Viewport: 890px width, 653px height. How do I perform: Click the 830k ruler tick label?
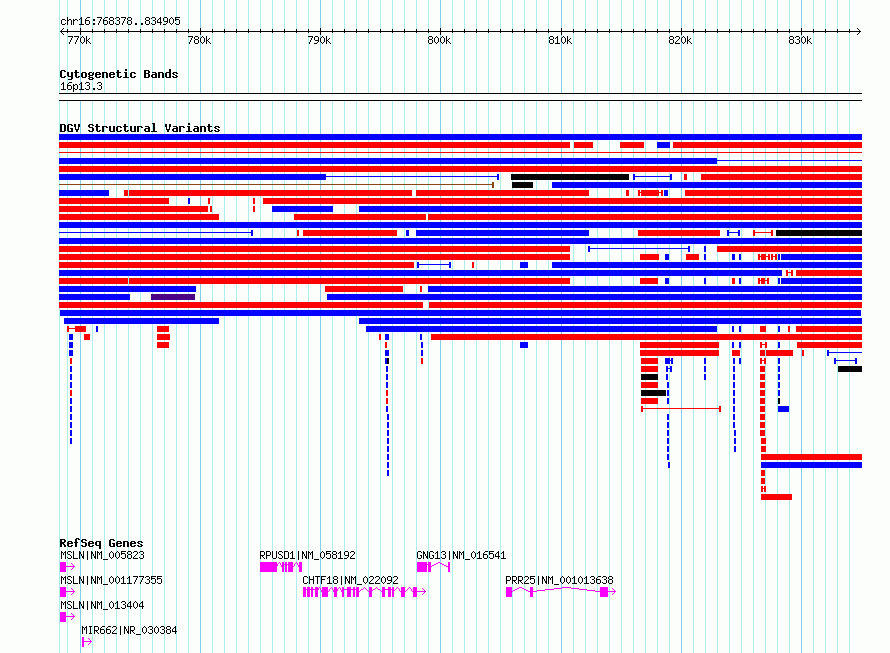click(x=800, y=40)
